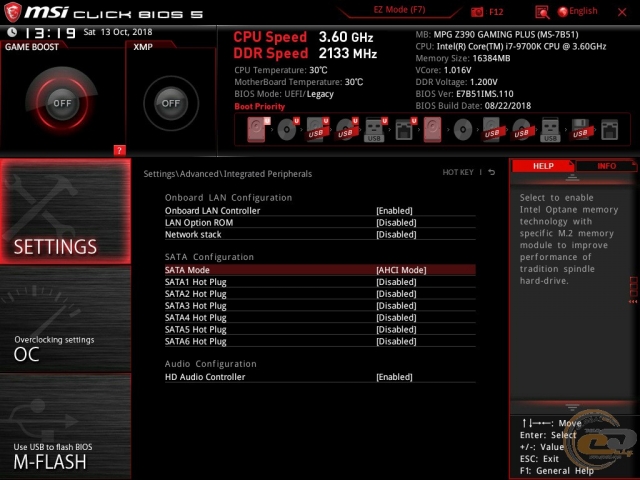Change the HD Audio Controller setting
The image size is (640, 480).
320,377
